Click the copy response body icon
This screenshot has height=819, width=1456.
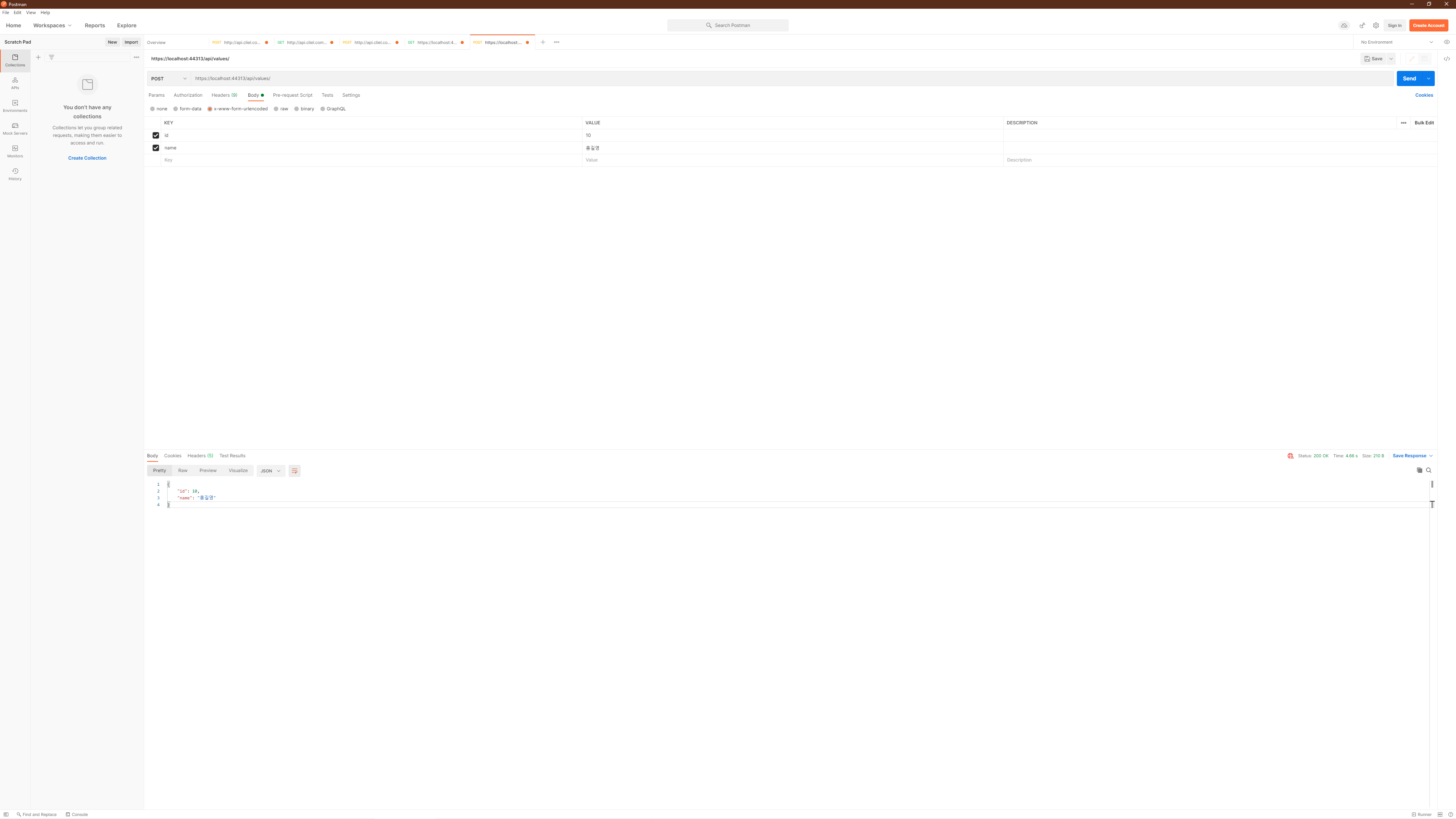click(x=1419, y=470)
